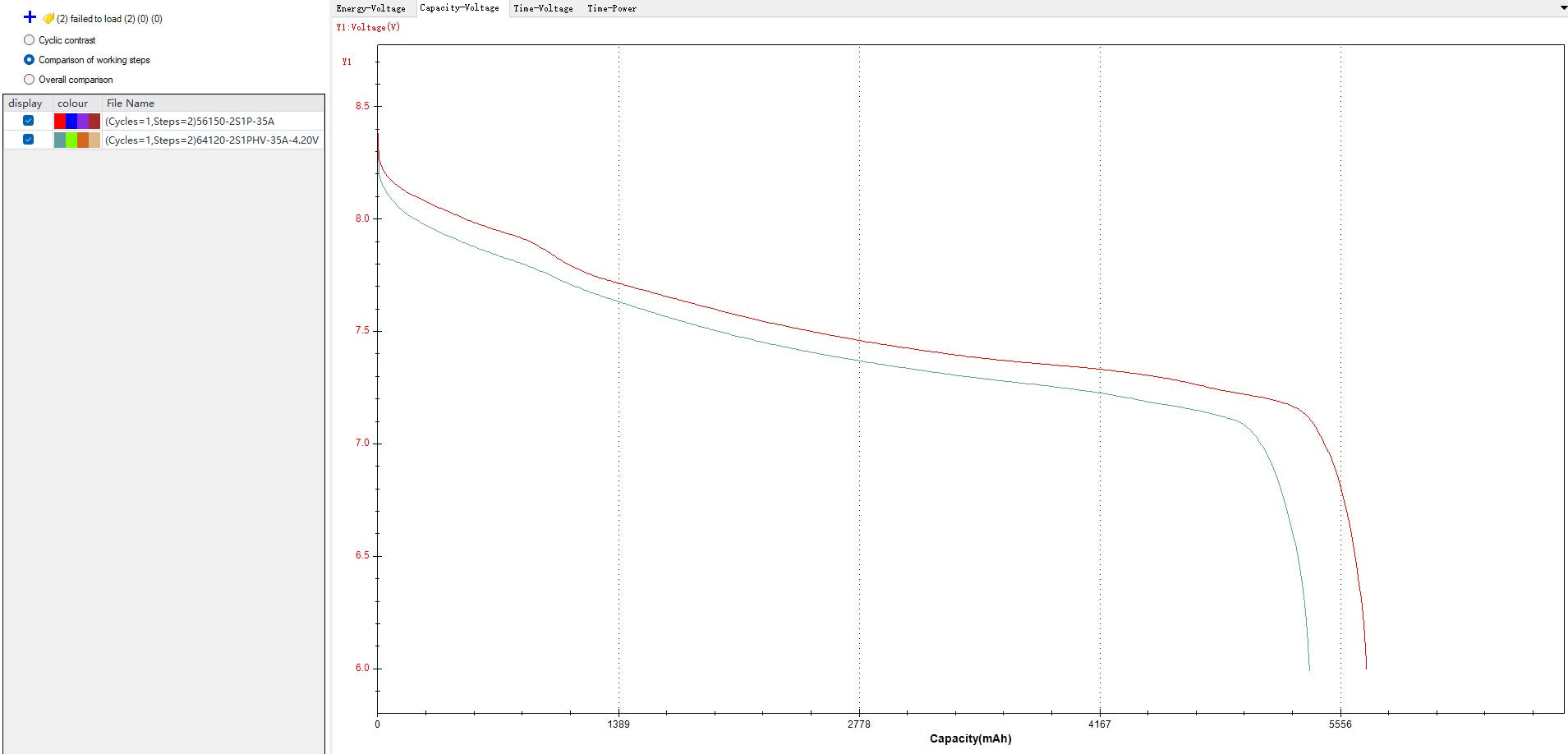This screenshot has width=1568, height=754.
Task: Expand the tab list dropdown arrow
Action: pyautogui.click(x=1562, y=8)
